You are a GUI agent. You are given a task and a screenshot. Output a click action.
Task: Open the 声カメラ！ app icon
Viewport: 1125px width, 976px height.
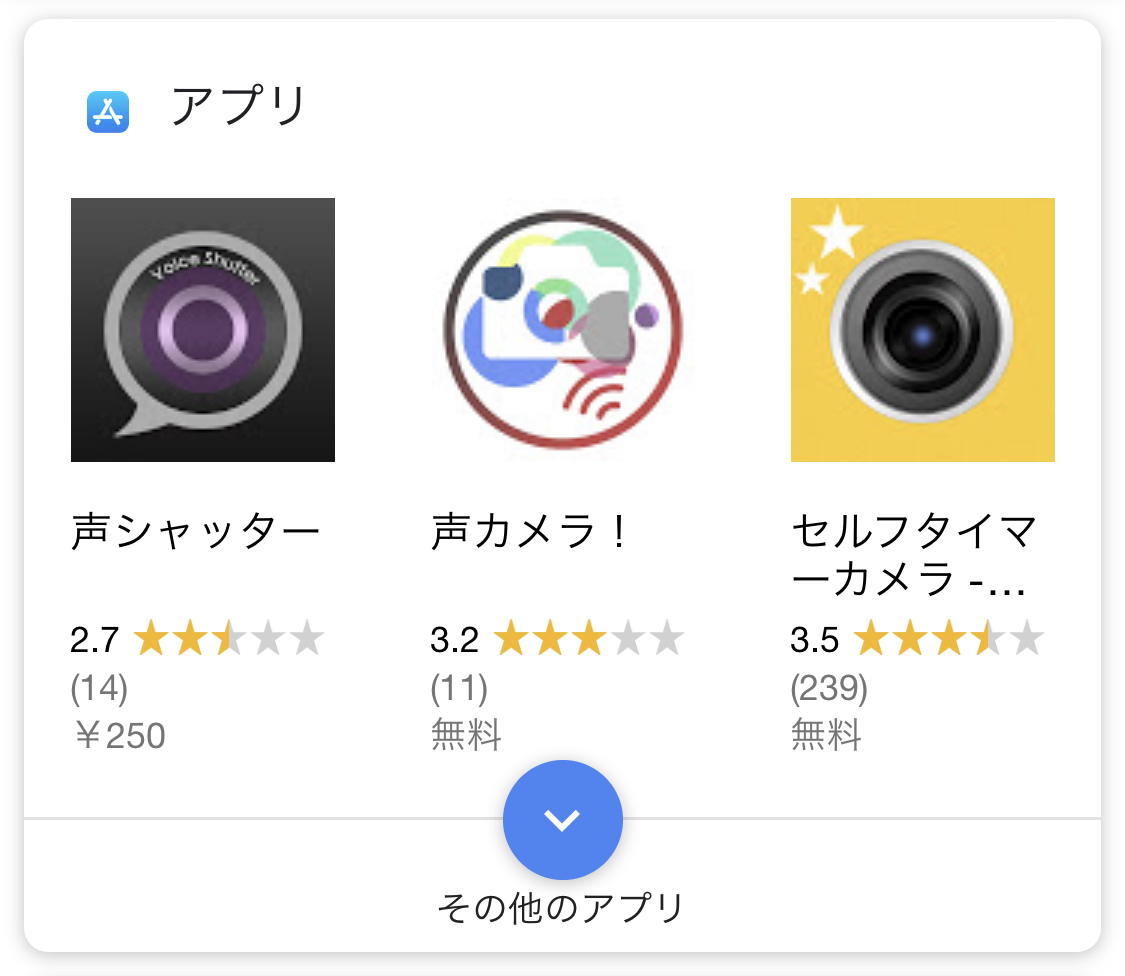[562, 330]
